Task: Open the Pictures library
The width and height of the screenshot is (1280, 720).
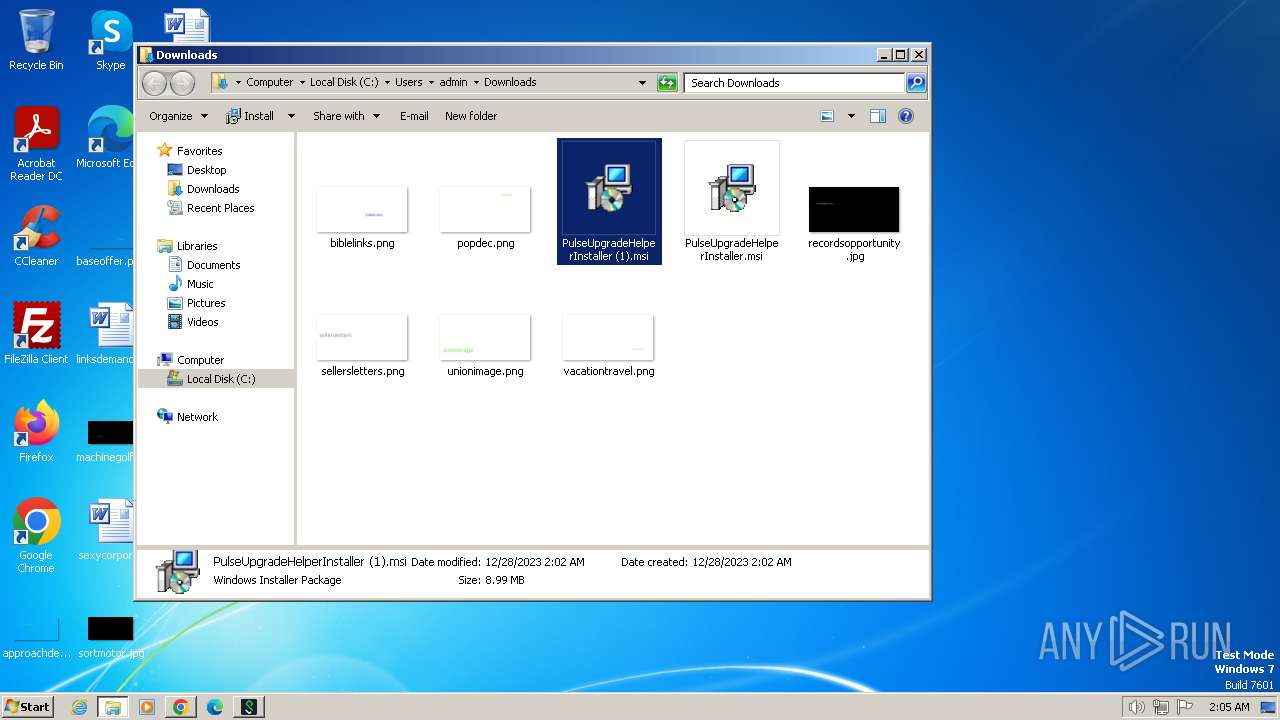Action: click(206, 303)
